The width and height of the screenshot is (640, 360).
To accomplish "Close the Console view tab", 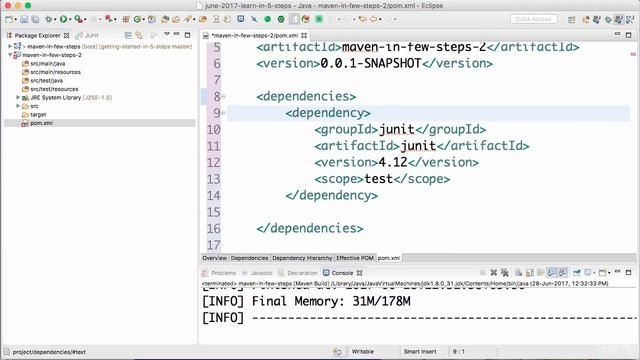I will (x=360, y=273).
